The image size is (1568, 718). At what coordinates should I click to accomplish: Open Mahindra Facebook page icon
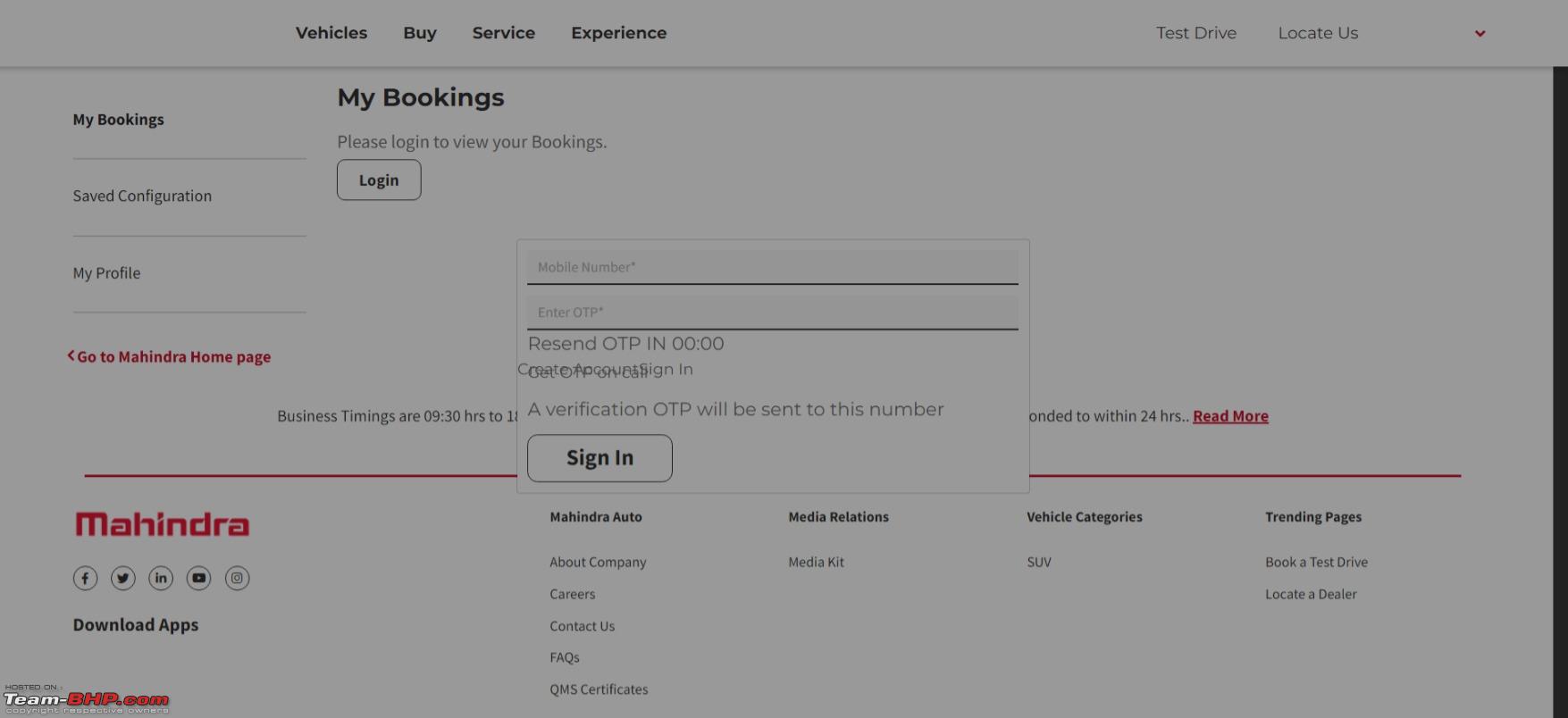click(85, 578)
